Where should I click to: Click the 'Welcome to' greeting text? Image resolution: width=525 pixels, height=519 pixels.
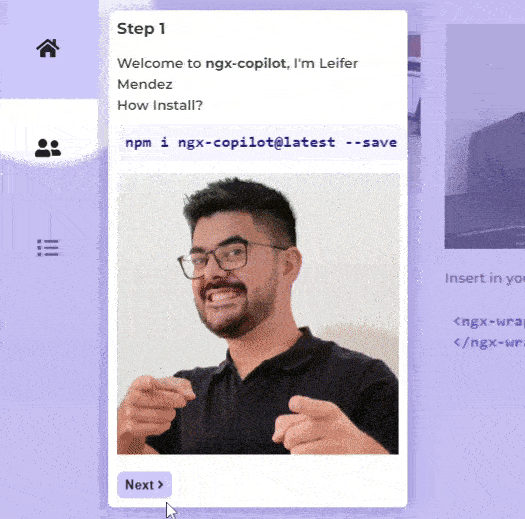tap(159, 63)
